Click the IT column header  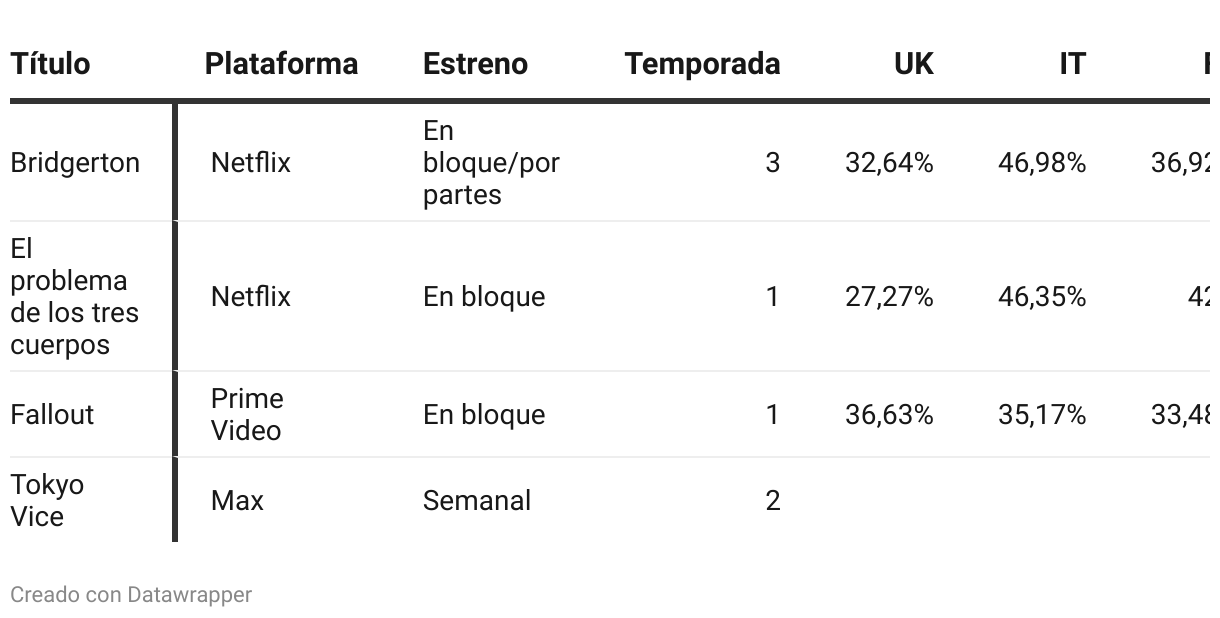click(x=1072, y=64)
